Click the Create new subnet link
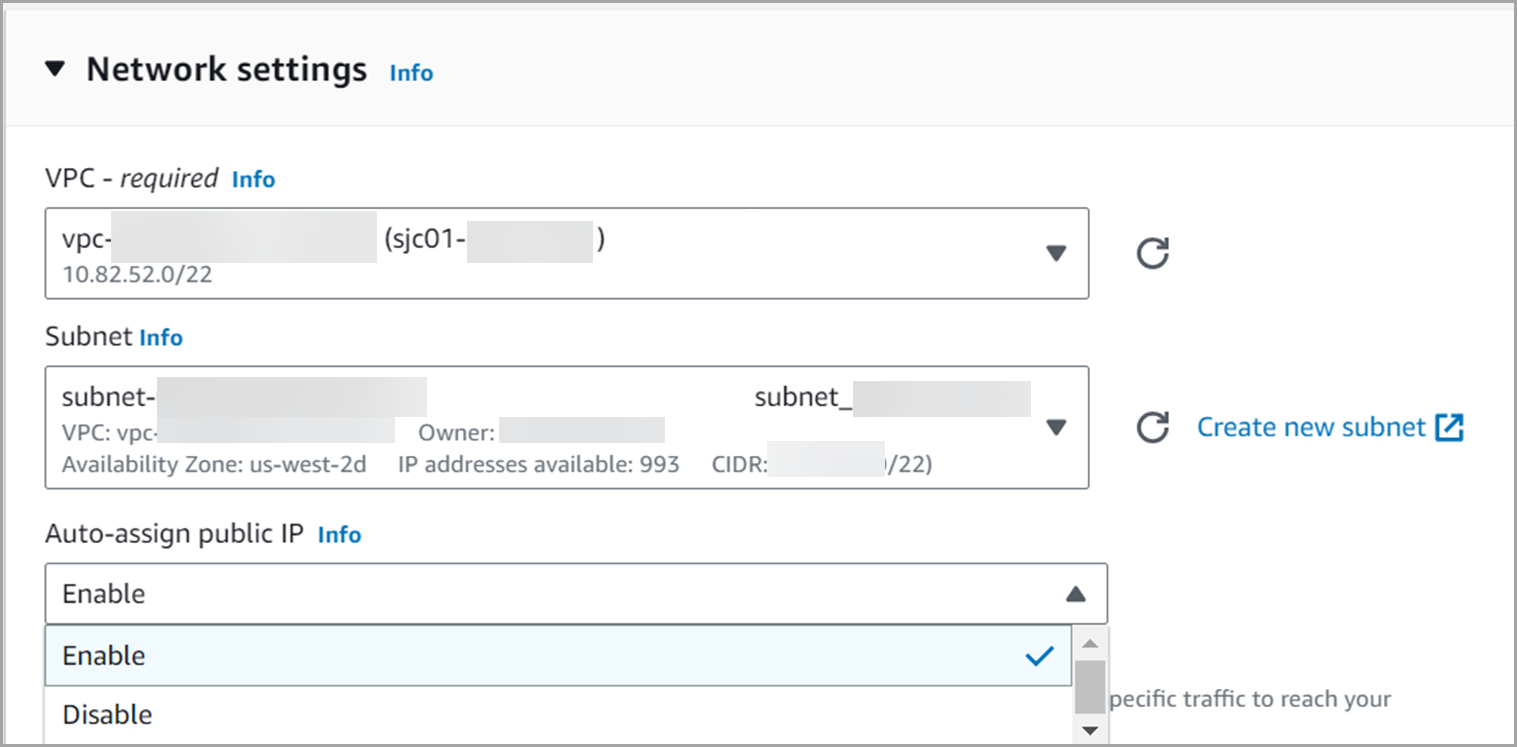1517x747 pixels. (1311, 427)
